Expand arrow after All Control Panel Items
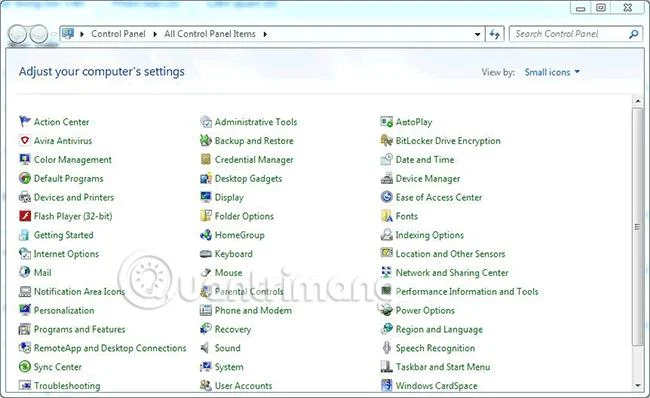The image size is (650, 398). pyautogui.click(x=265, y=34)
